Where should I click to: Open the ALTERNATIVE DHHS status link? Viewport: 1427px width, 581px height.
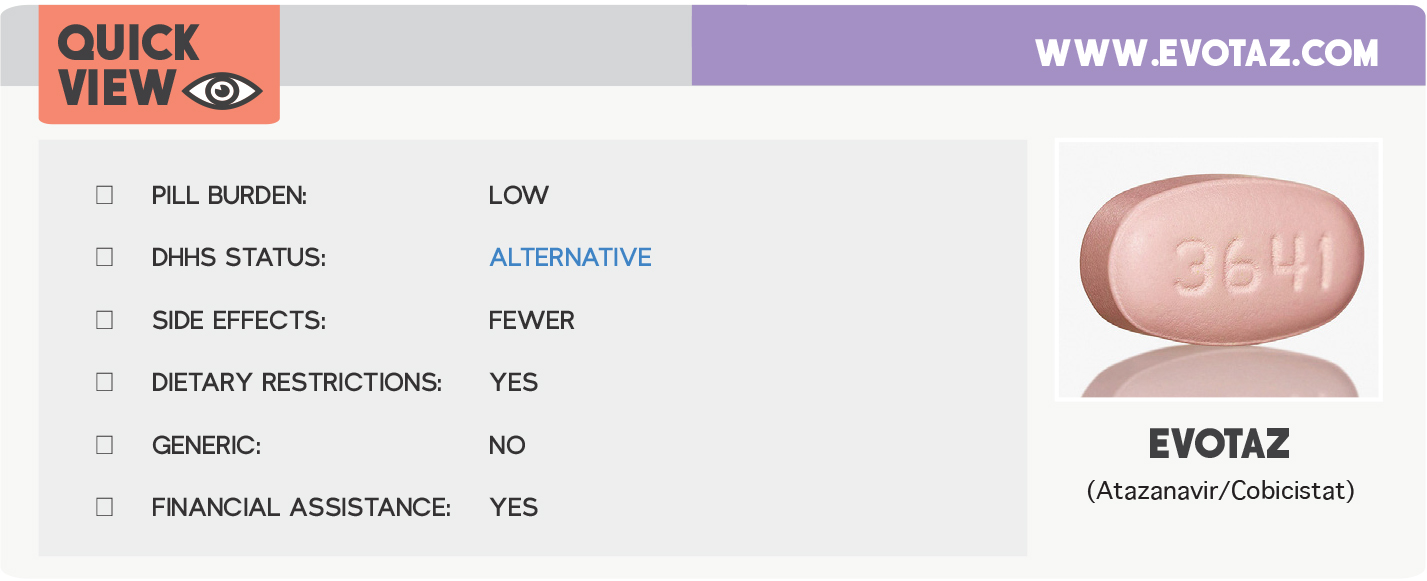pyautogui.click(x=570, y=258)
